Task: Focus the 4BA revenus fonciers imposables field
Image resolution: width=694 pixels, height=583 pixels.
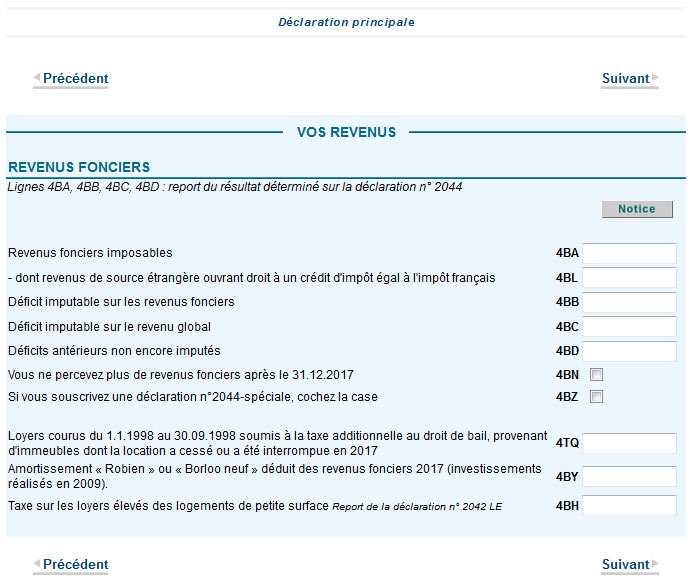Action: (x=629, y=253)
